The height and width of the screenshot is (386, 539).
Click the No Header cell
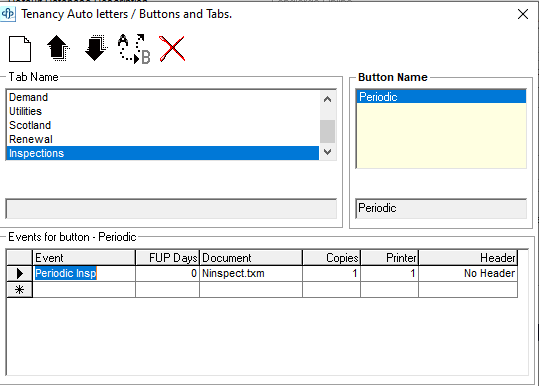pos(468,274)
